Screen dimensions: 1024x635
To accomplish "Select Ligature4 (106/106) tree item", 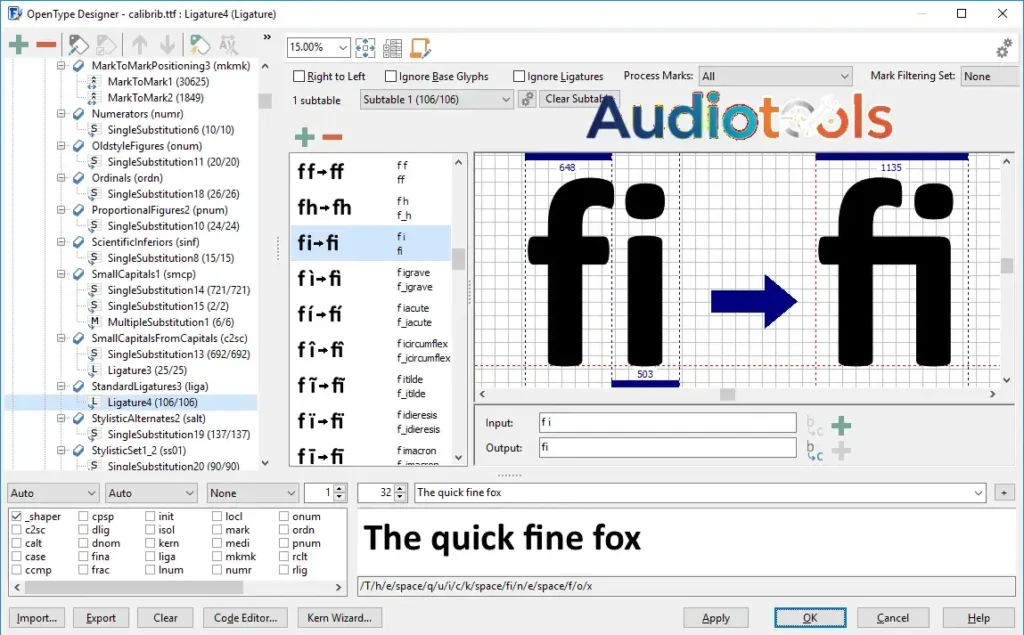I will [x=152, y=402].
